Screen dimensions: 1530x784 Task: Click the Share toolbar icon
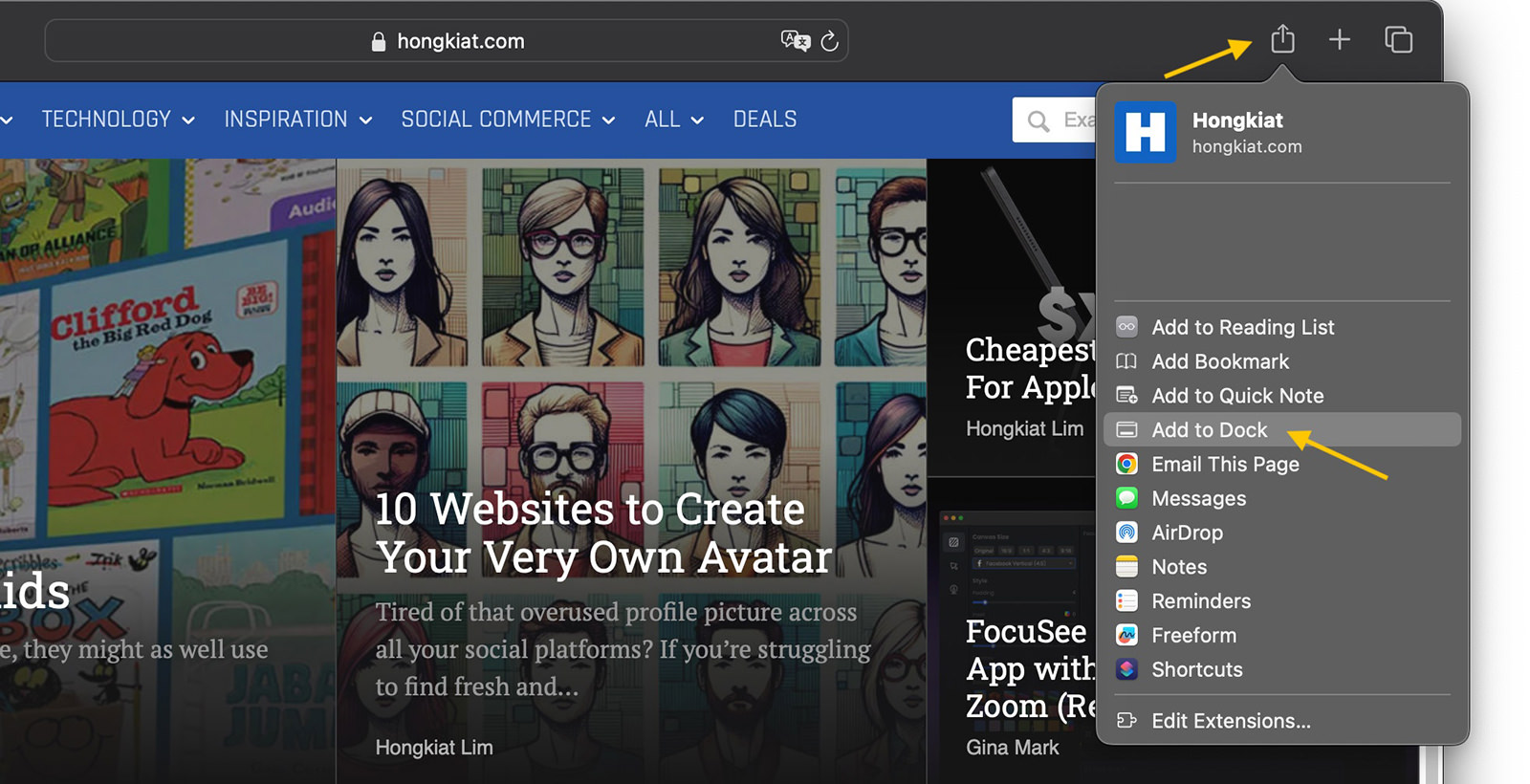pos(1282,39)
